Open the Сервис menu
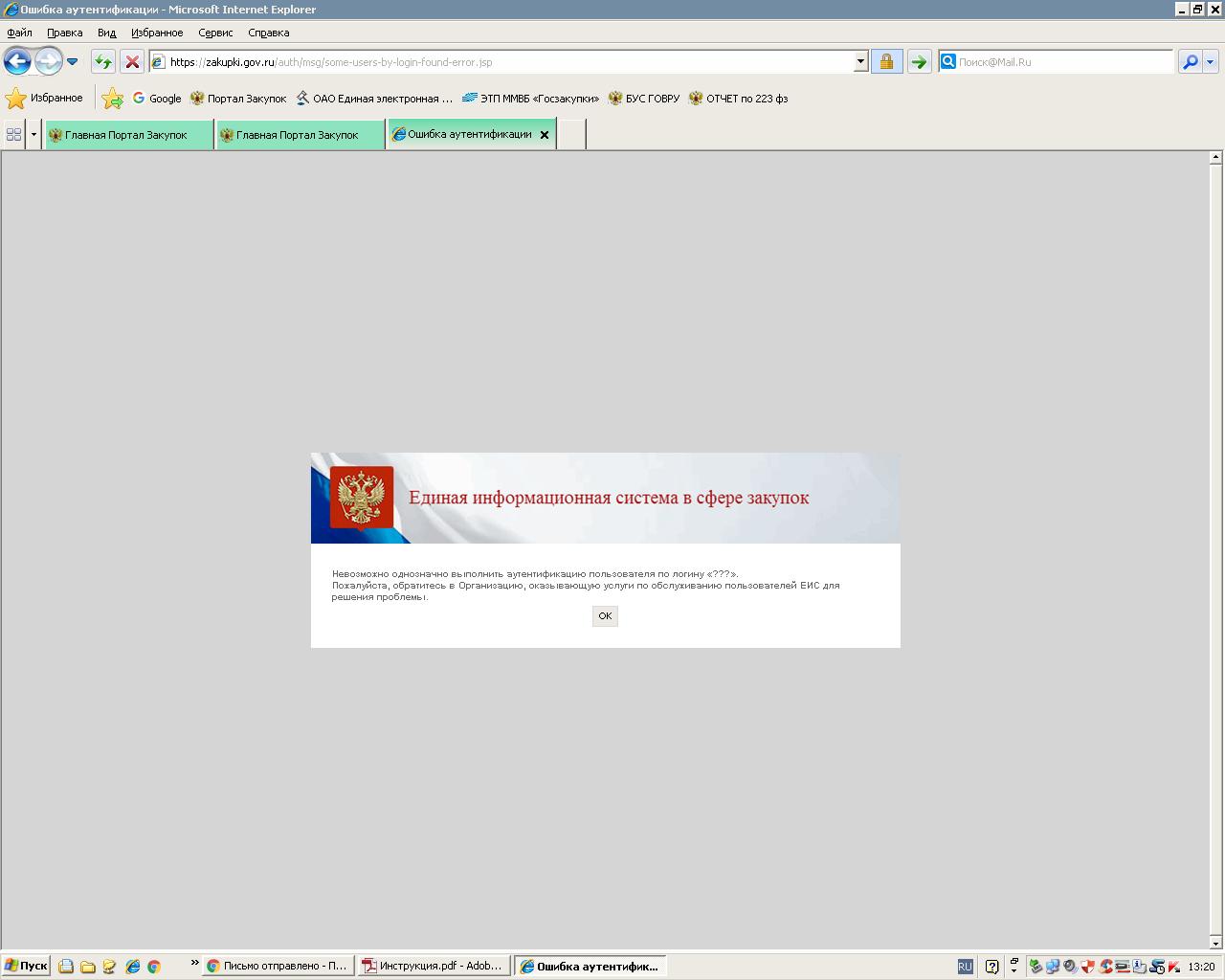This screenshot has height=980, width=1225. pos(215,33)
